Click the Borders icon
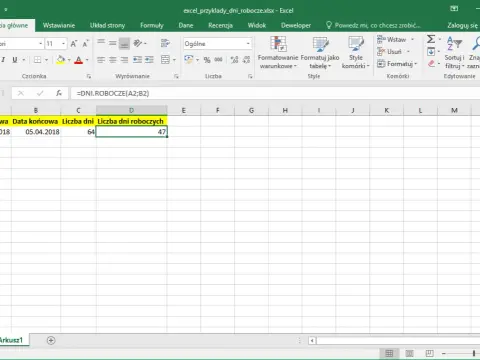 (x=38, y=60)
